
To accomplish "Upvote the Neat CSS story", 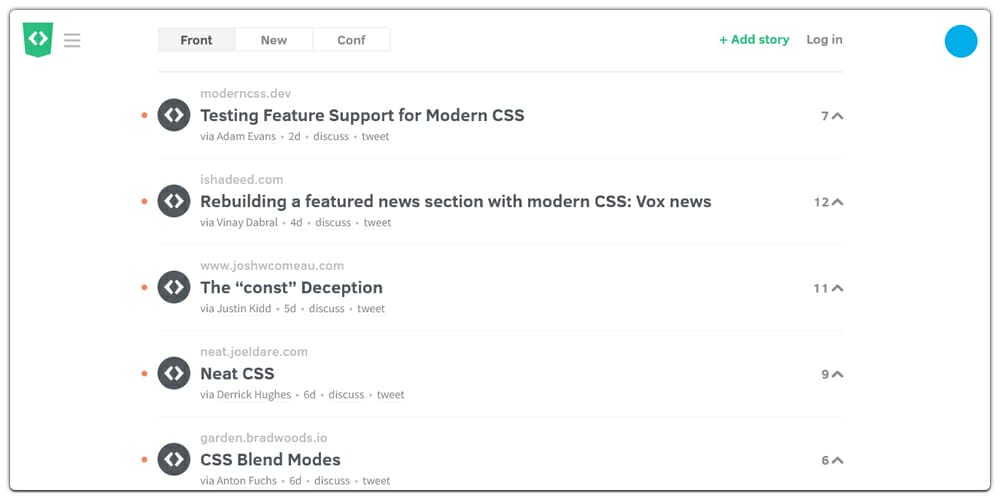I will click(837, 374).
